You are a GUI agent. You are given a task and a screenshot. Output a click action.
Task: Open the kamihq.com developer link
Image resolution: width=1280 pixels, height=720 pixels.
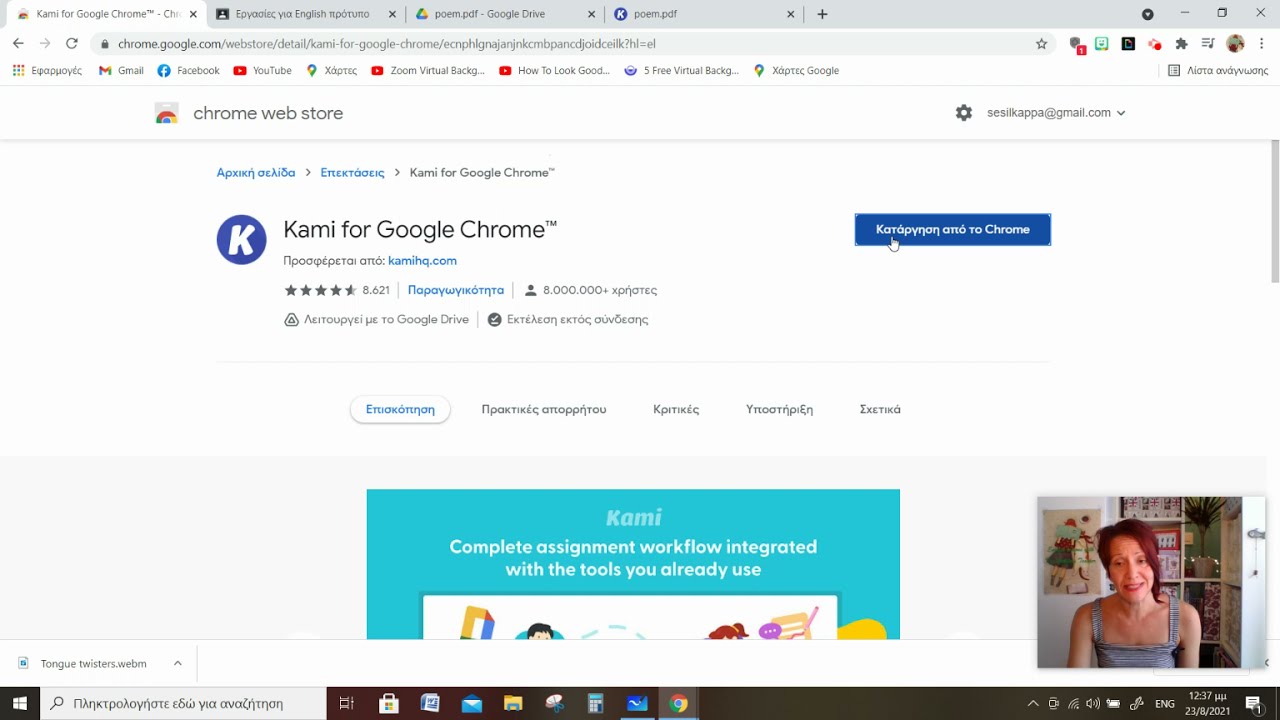click(422, 261)
